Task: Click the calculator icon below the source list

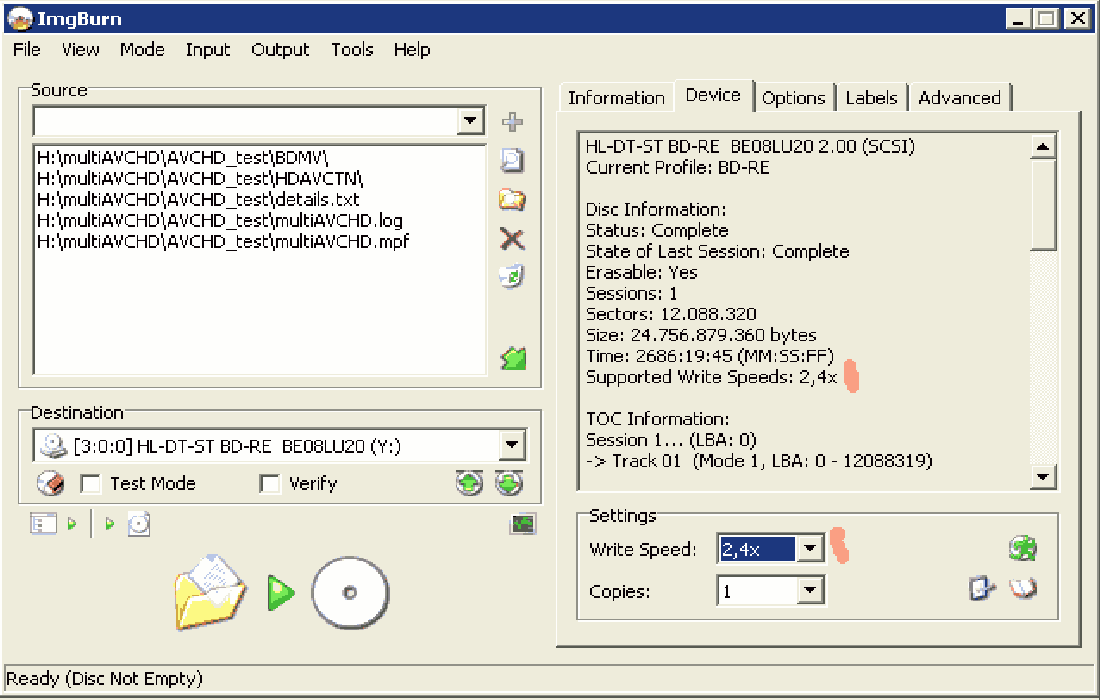Action: coord(513,358)
